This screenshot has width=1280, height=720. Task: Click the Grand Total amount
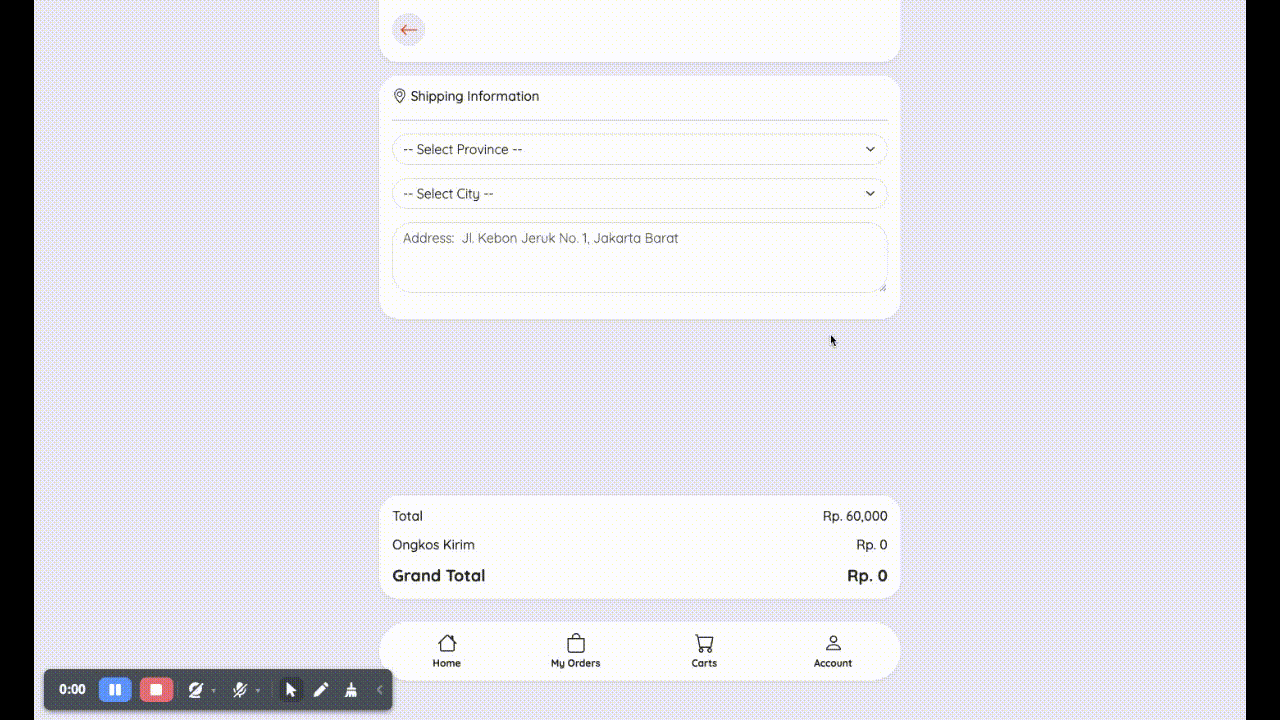click(x=867, y=576)
